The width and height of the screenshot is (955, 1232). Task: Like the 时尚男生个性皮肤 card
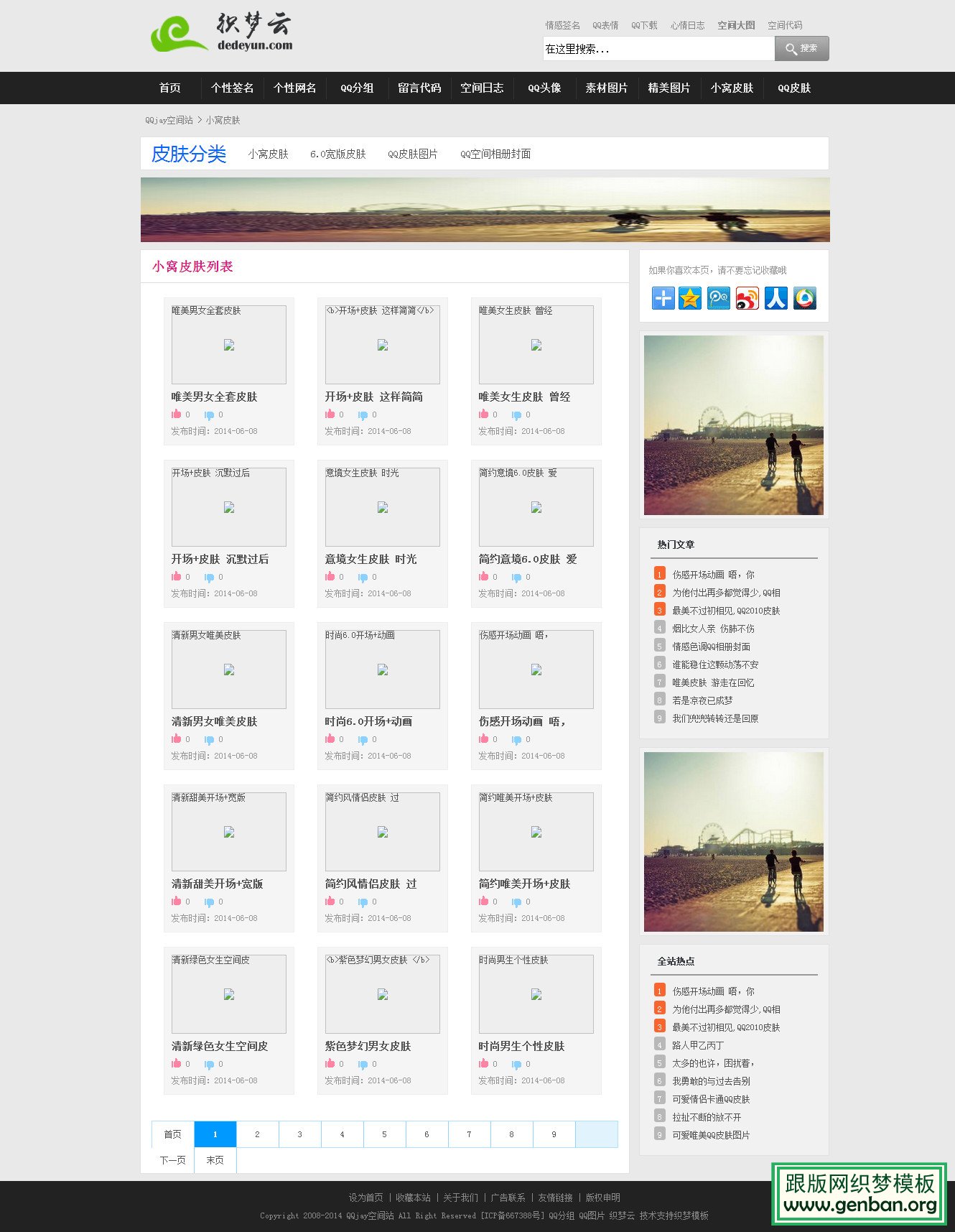click(x=483, y=1063)
